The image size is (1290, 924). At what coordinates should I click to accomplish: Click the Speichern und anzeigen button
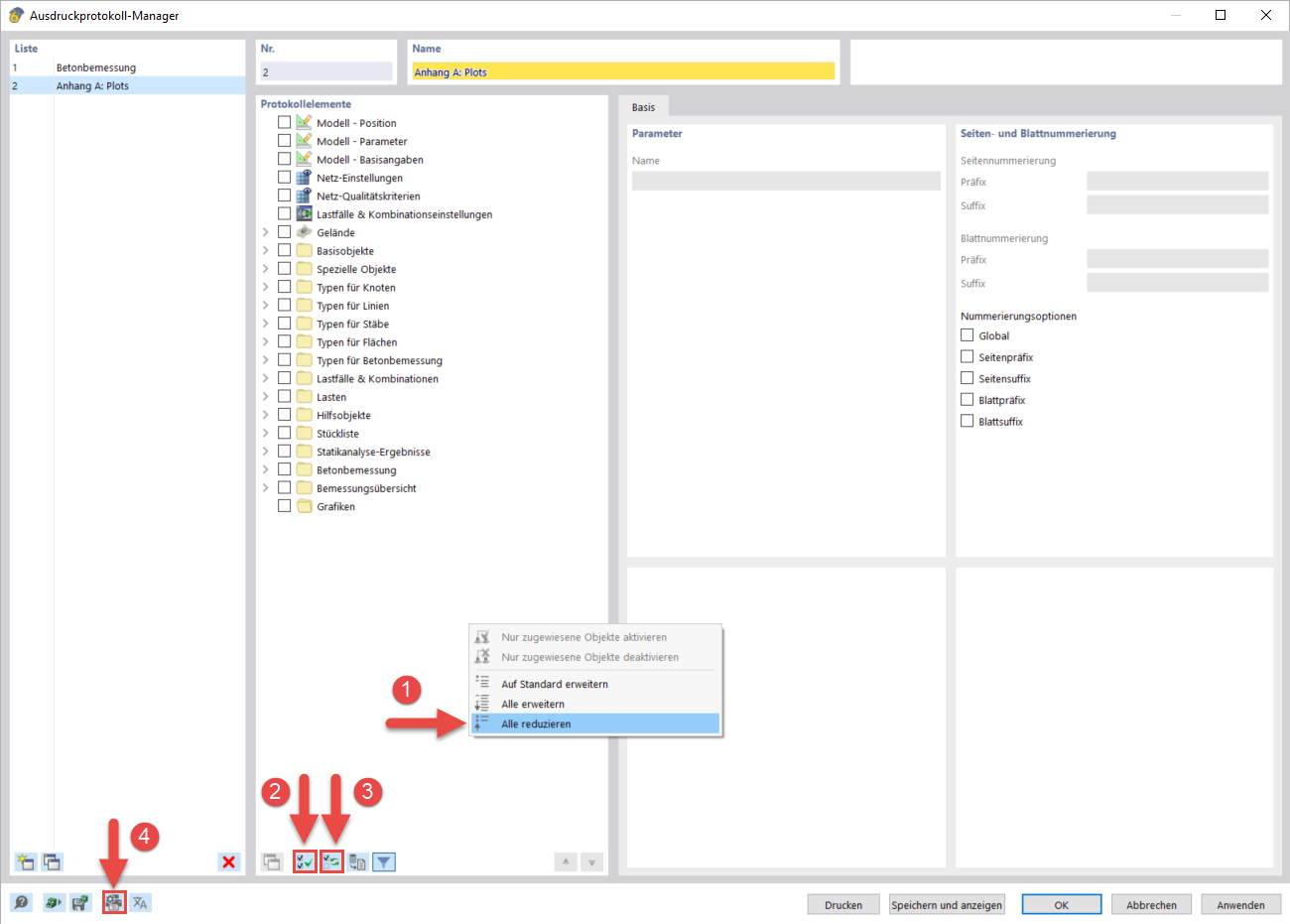pos(947,904)
